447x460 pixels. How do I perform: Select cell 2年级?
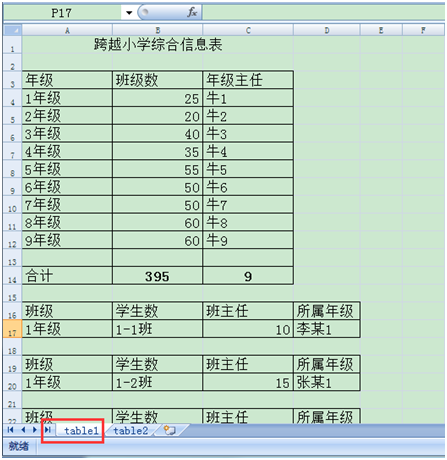[67, 116]
